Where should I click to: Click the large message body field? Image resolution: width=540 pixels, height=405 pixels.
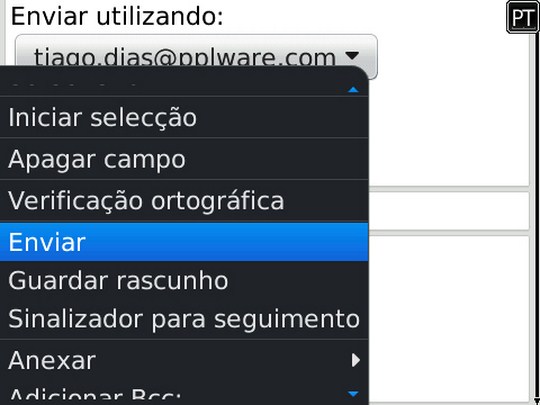tap(449, 319)
